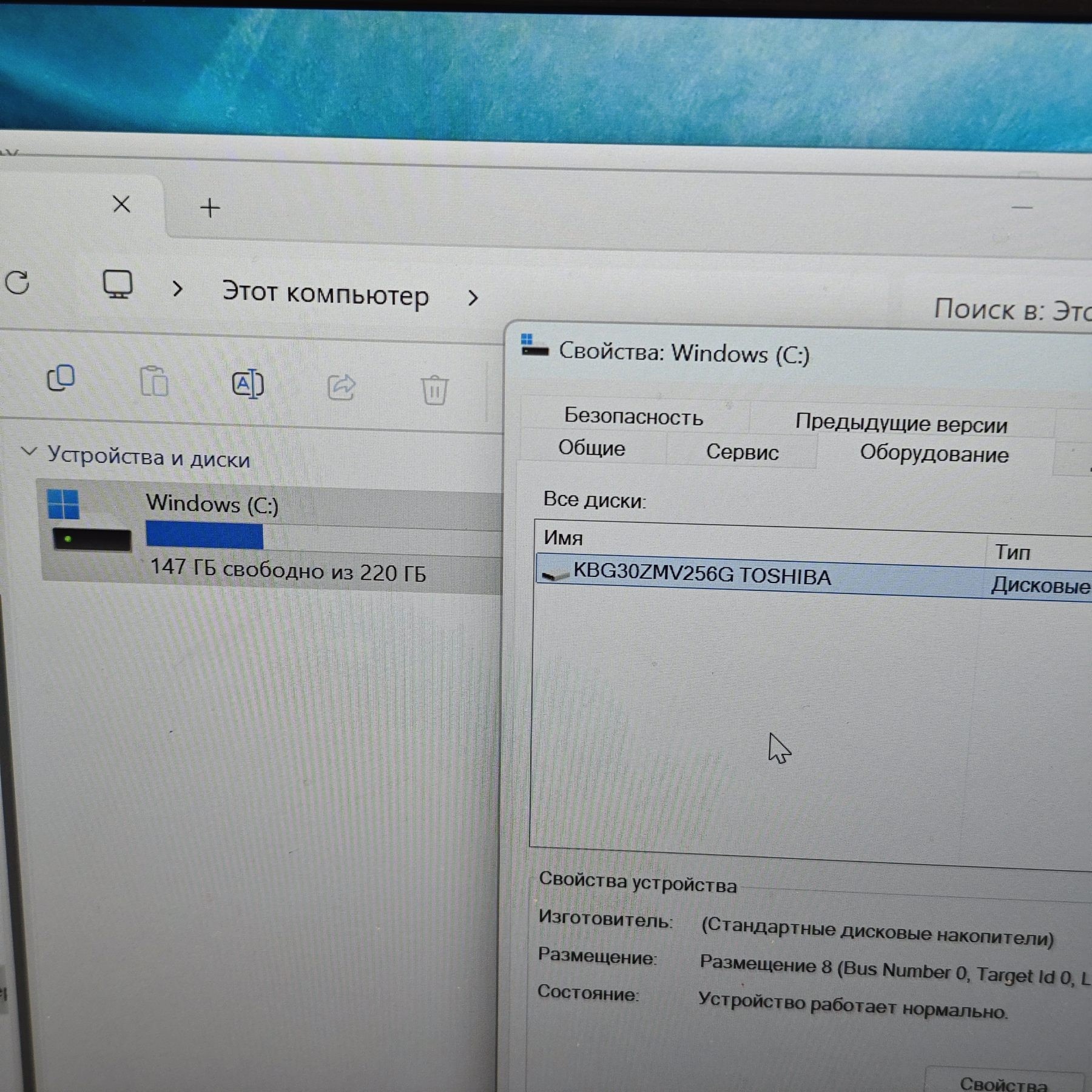
Task: Collapse the Устройства и диски group
Action: [29, 451]
